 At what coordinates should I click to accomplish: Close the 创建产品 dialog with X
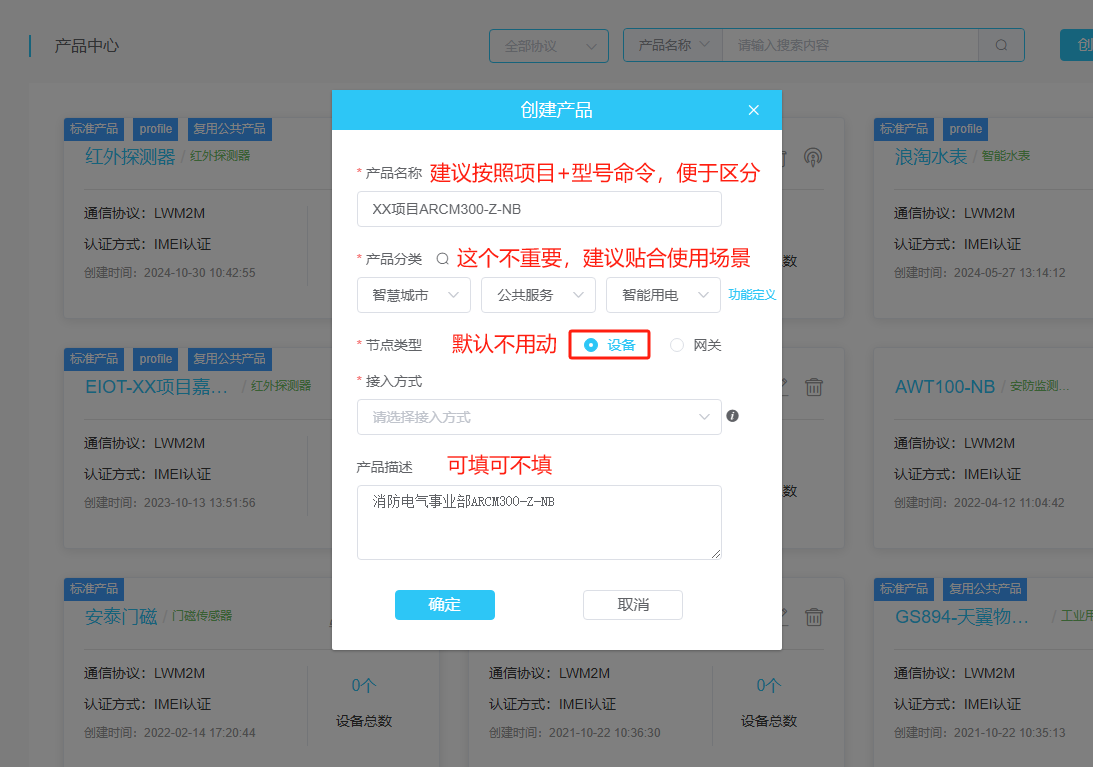[754, 110]
